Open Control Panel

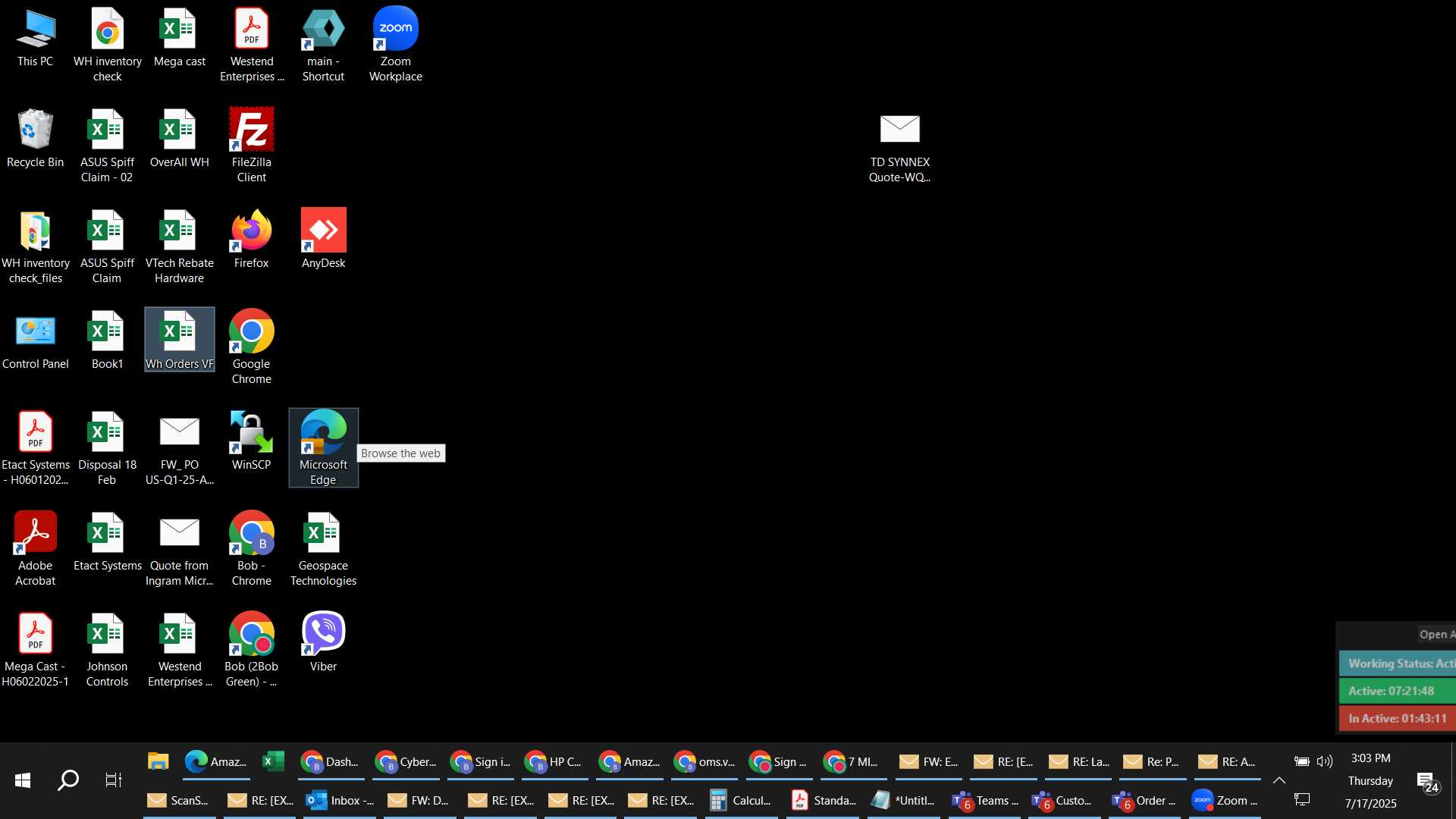[35, 340]
